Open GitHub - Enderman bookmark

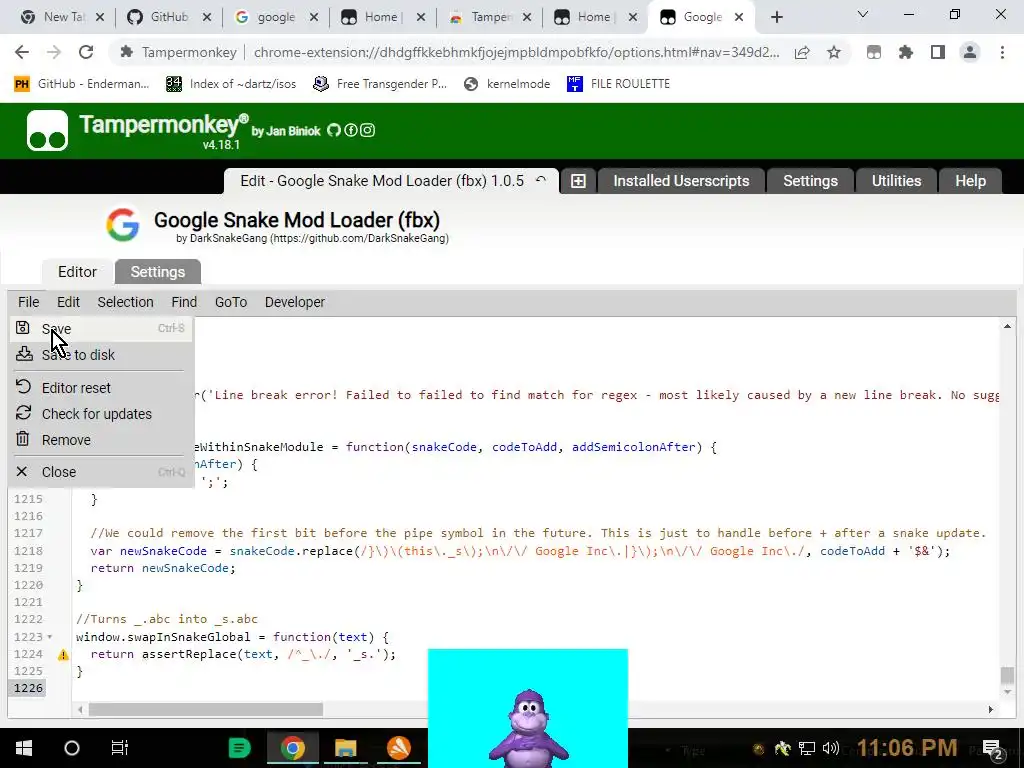coord(82,84)
